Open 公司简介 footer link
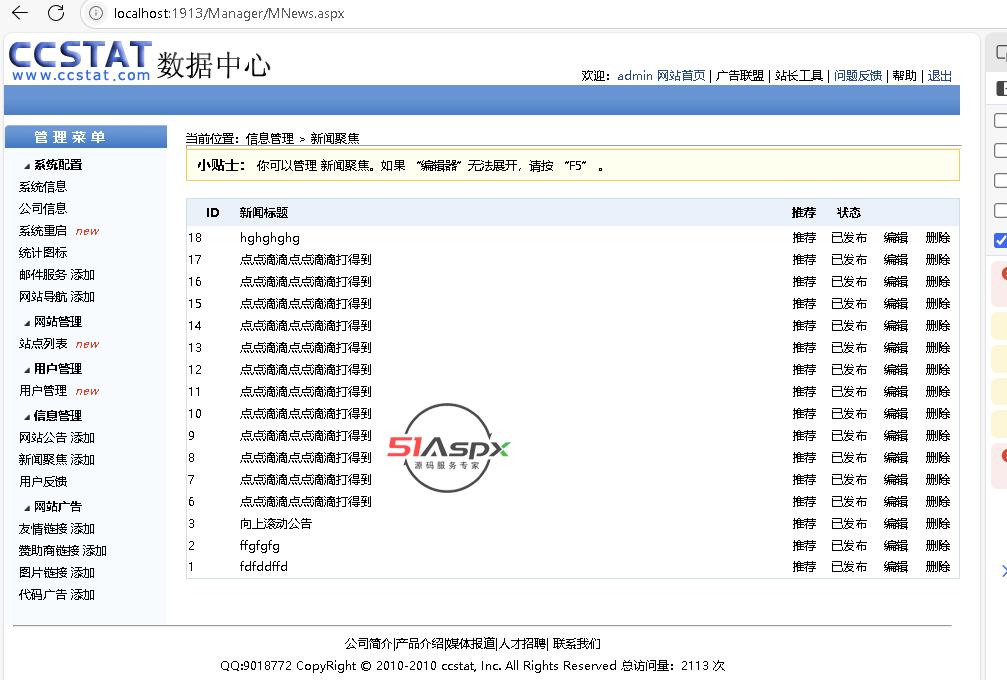The width and height of the screenshot is (1007, 680). tap(368, 643)
